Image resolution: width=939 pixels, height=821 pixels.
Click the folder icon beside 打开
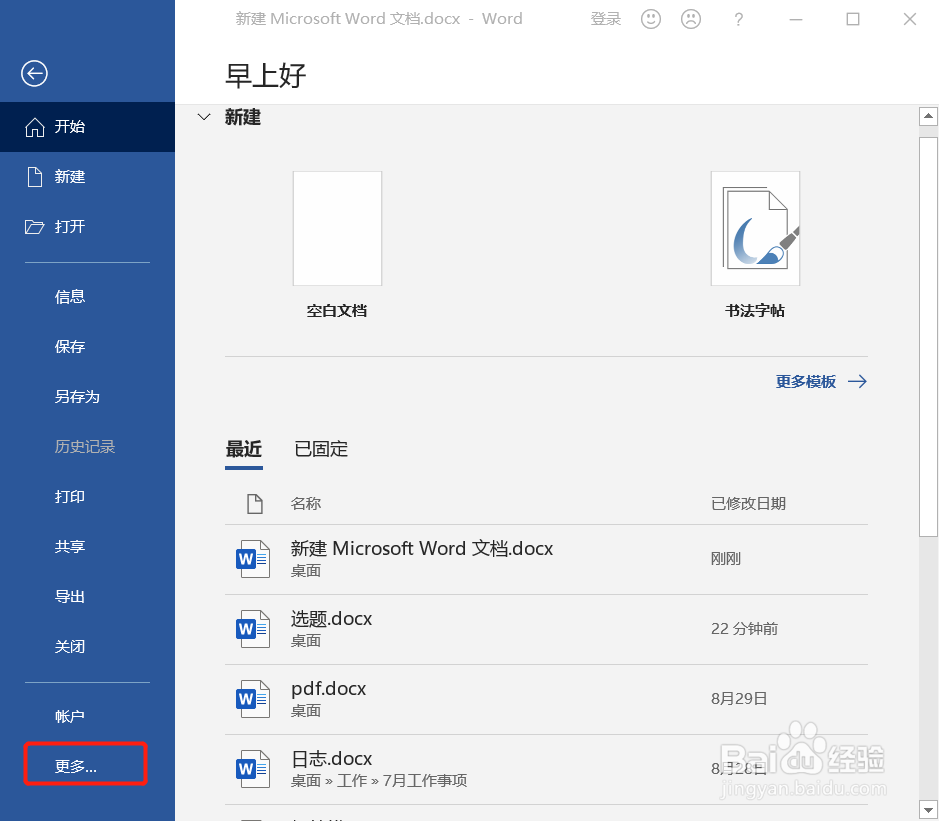tap(34, 227)
